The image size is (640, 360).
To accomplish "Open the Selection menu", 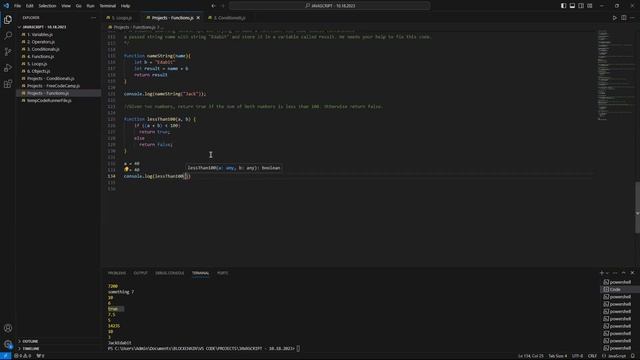I will (47, 6).
